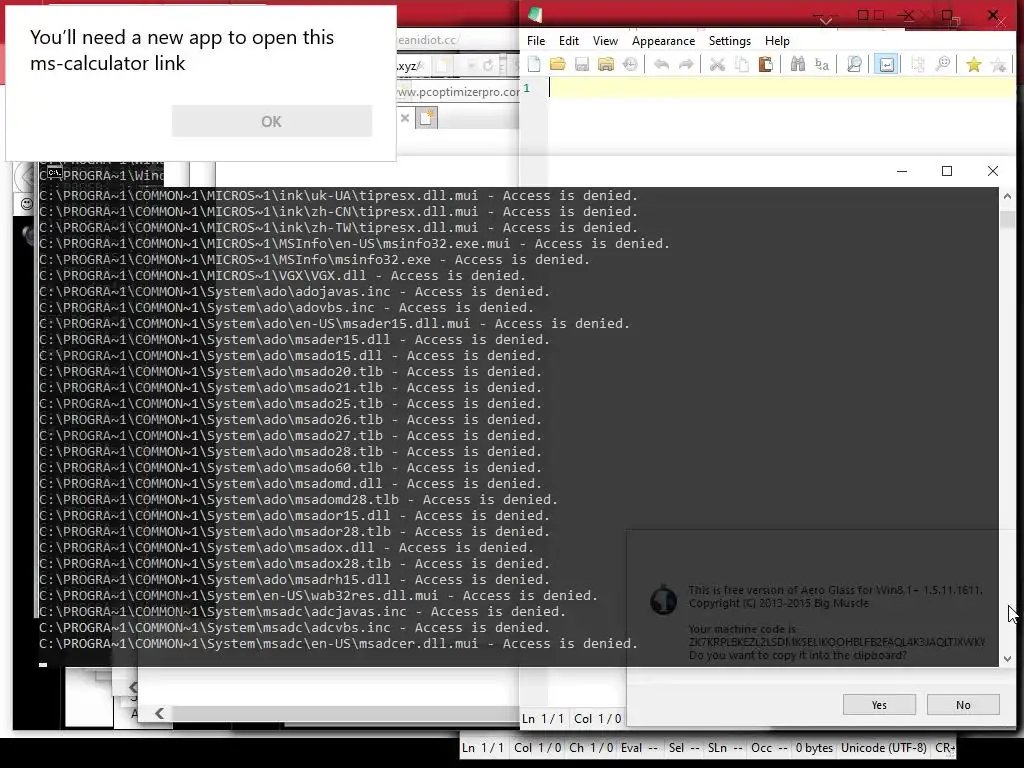This screenshot has height=768, width=1024.
Task: Click the bottom horizontal scrollbar left arrow
Action: point(159,713)
